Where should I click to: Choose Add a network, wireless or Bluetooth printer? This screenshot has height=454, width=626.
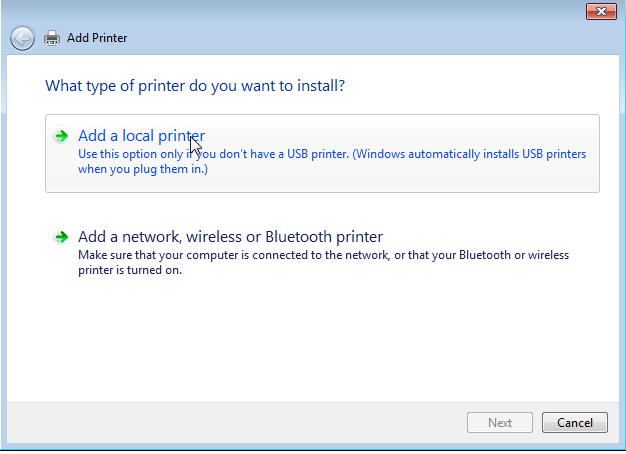322,253
